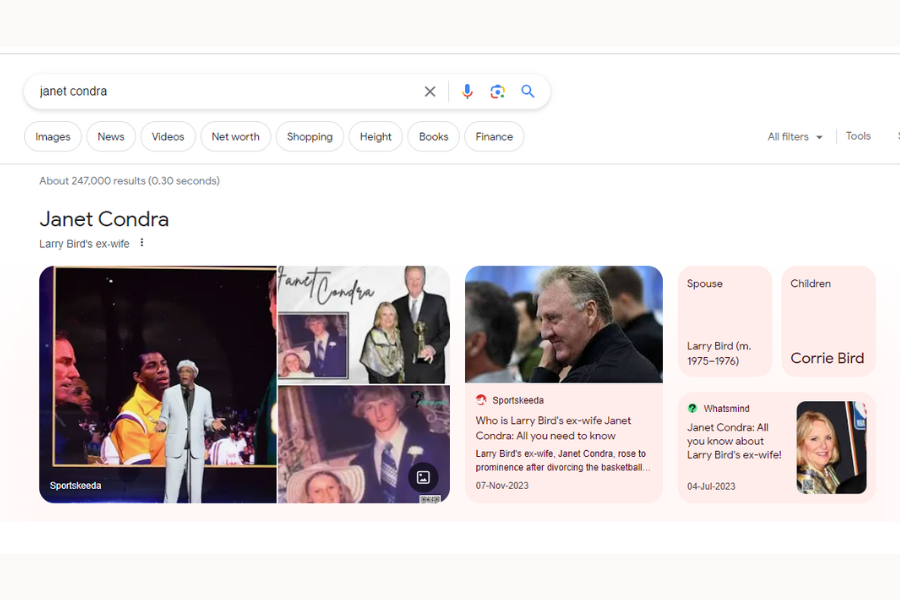Image resolution: width=900 pixels, height=600 pixels.
Task: Clear the search box with the X icon
Action: pos(429,91)
